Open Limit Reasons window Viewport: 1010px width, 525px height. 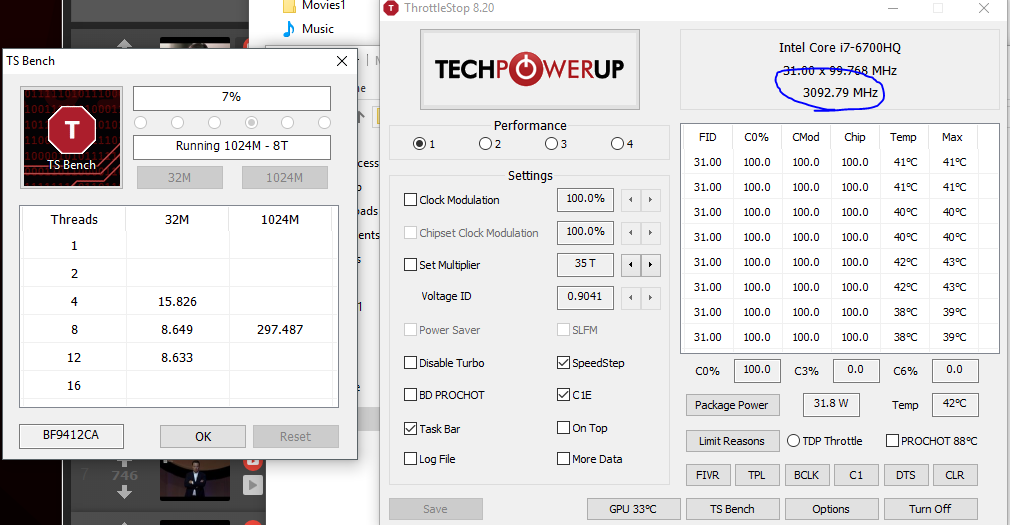click(732, 441)
